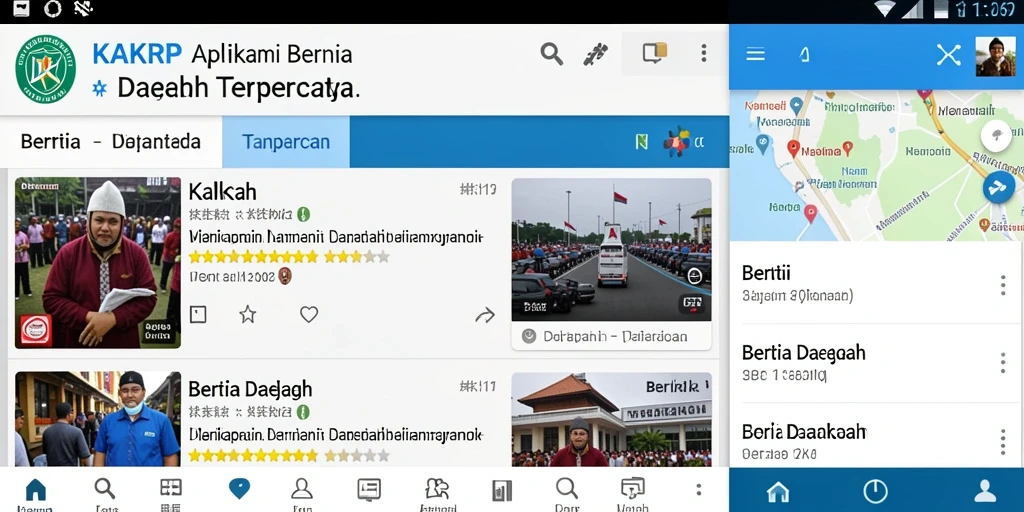Screen dimensions: 1024x512
Task: Tap the KAKRP round green logo
Action: 45,69
